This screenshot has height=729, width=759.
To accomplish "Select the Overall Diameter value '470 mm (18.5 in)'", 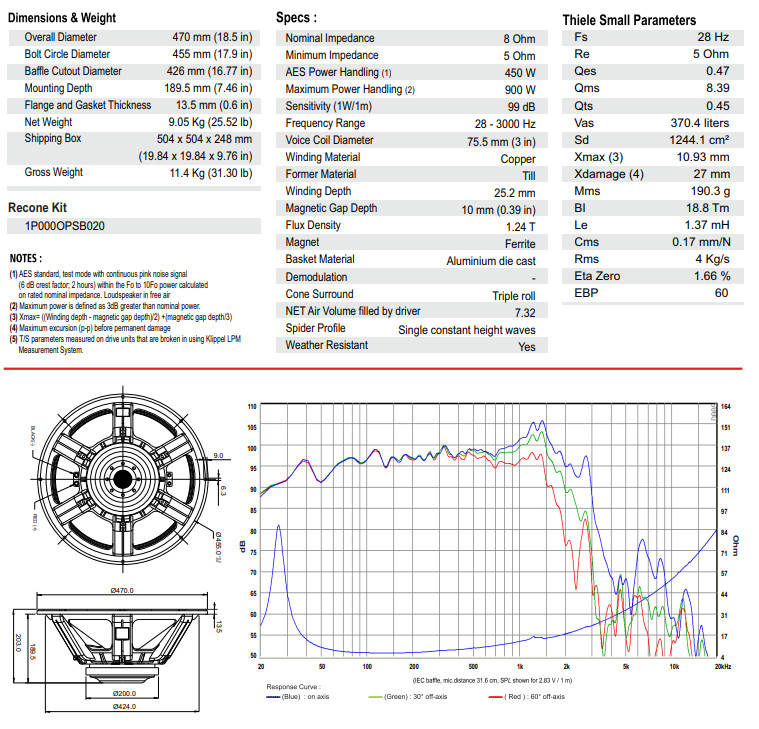I will tap(212, 37).
